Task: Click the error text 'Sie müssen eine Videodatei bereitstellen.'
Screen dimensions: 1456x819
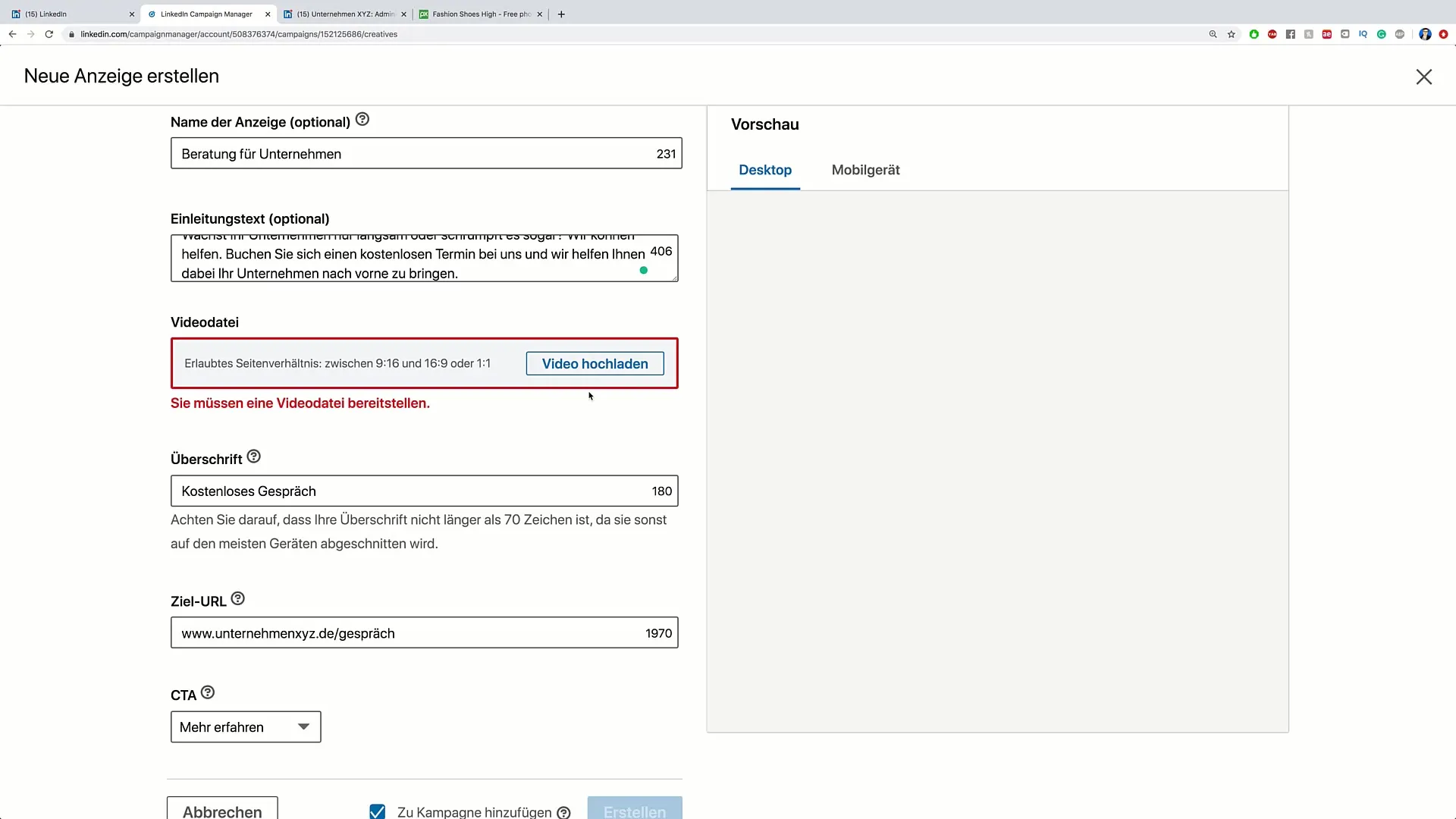Action: point(300,403)
